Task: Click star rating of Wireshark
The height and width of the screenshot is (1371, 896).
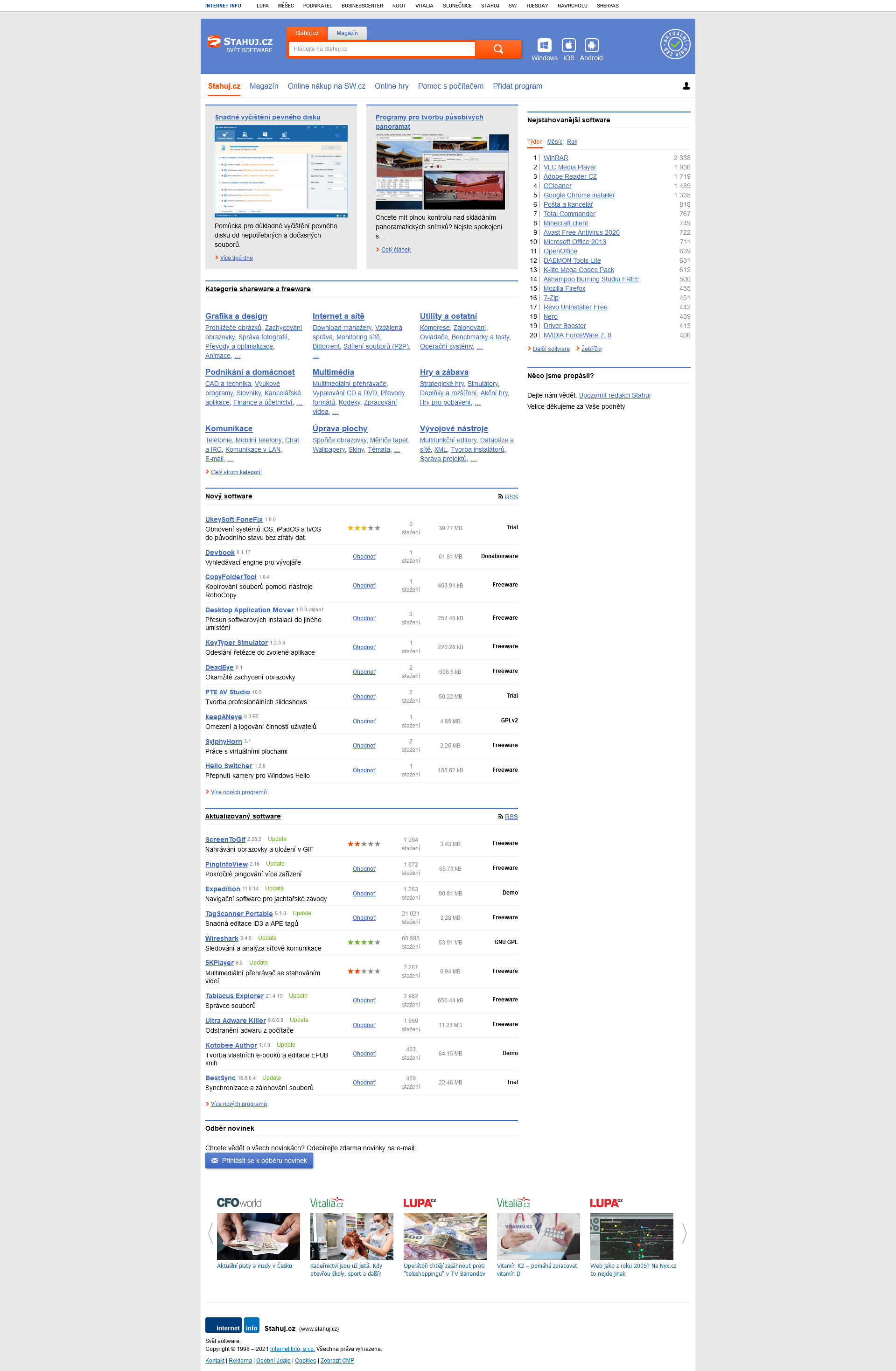Action: pos(364,943)
